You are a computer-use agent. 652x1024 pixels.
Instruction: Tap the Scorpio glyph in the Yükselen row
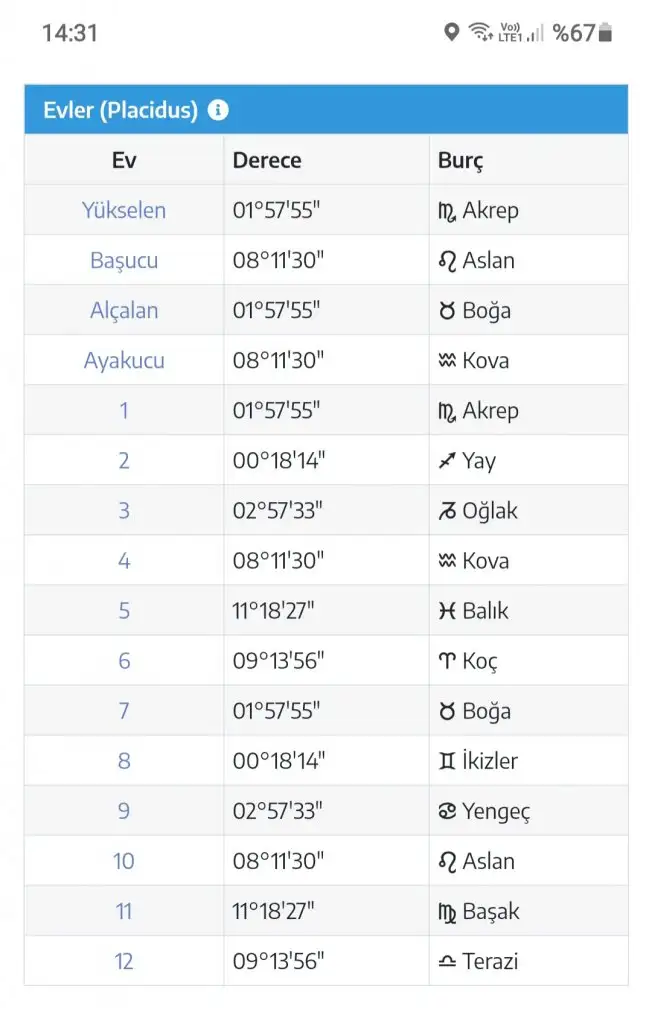tap(447, 212)
